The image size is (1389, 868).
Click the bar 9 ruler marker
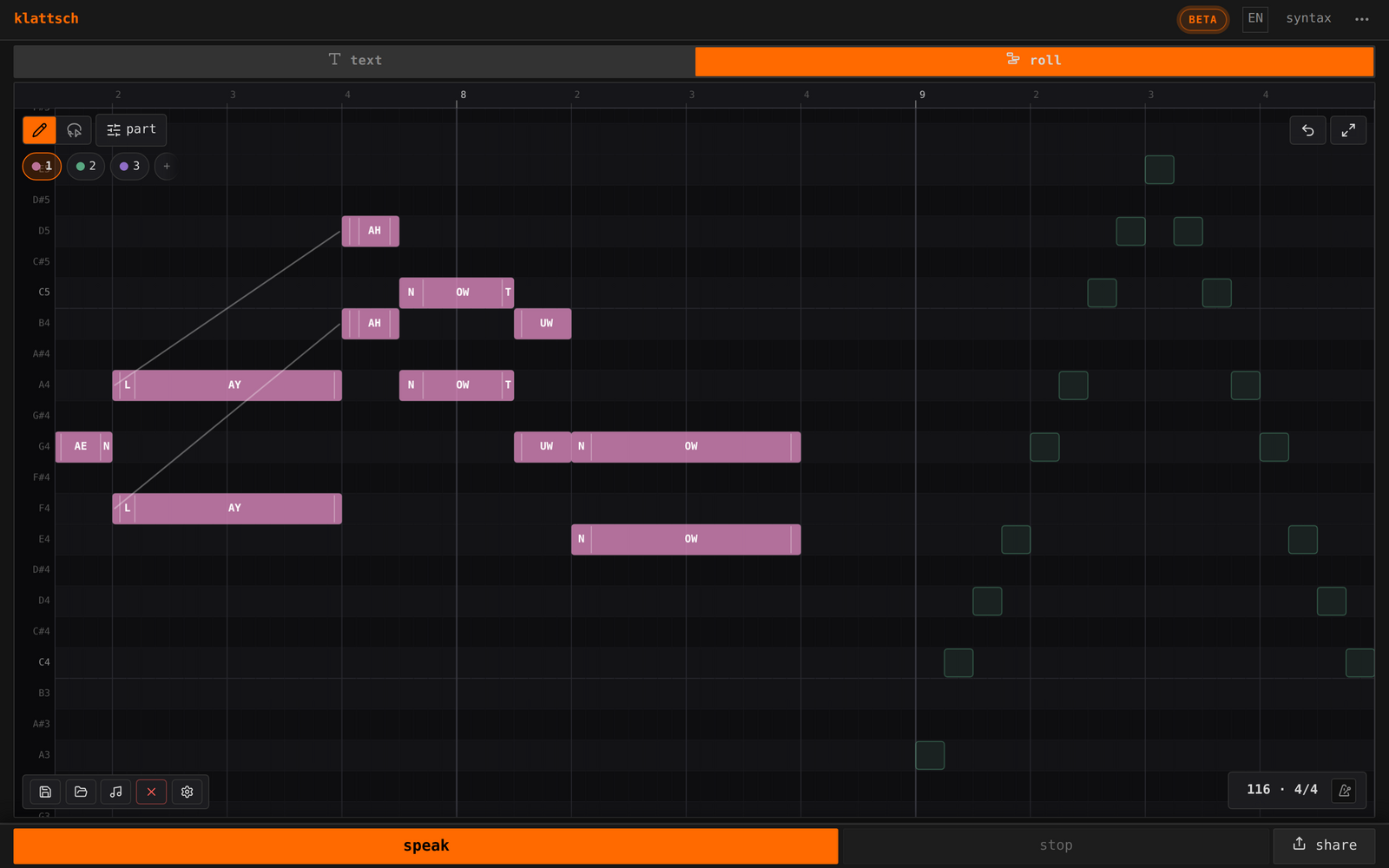922,95
